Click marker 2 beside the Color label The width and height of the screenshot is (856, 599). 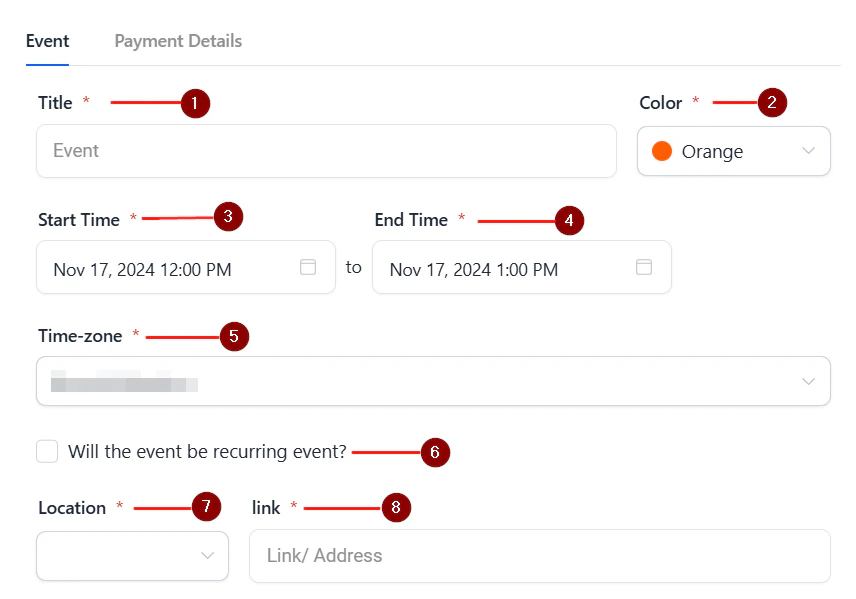click(x=772, y=102)
